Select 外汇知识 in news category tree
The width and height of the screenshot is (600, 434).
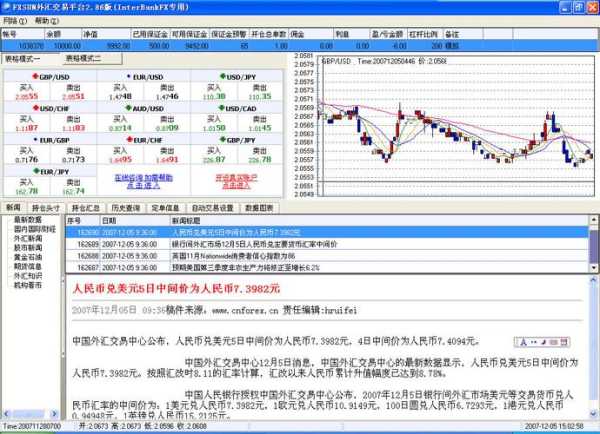click(28, 276)
